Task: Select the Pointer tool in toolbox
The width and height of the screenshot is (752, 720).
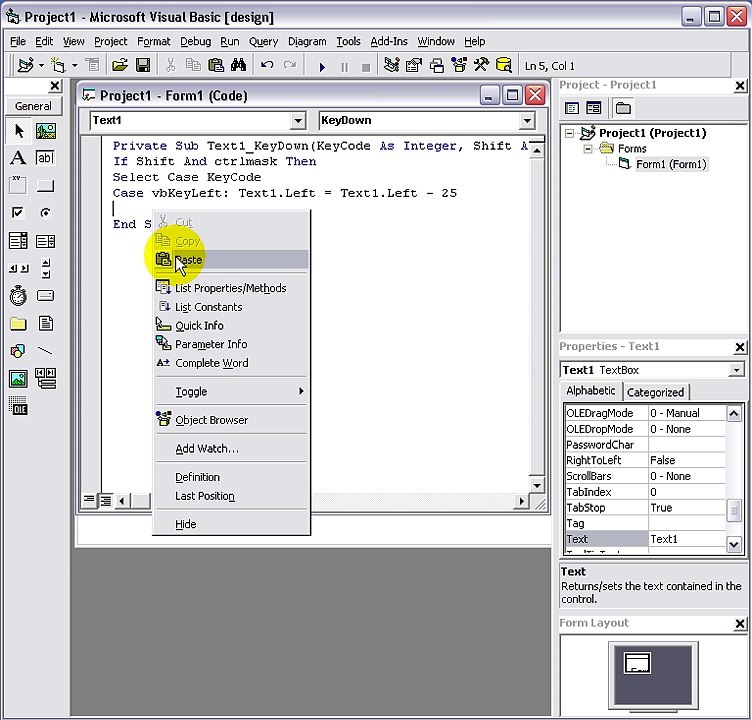Action: 18,131
